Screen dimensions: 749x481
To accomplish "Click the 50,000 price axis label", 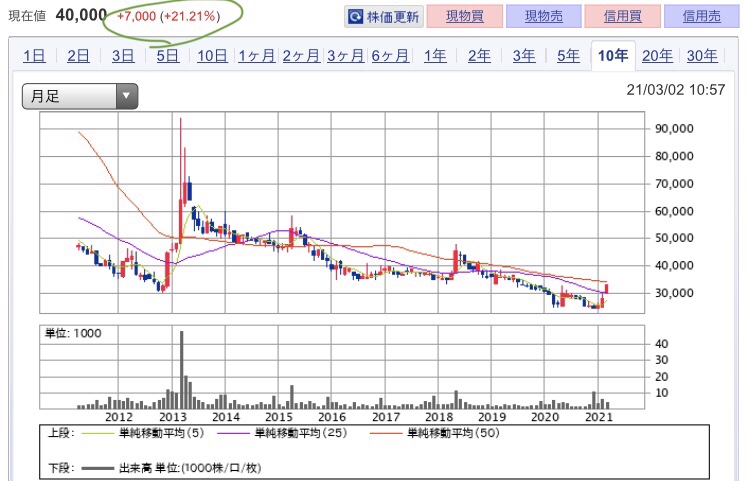I will click(x=674, y=238).
